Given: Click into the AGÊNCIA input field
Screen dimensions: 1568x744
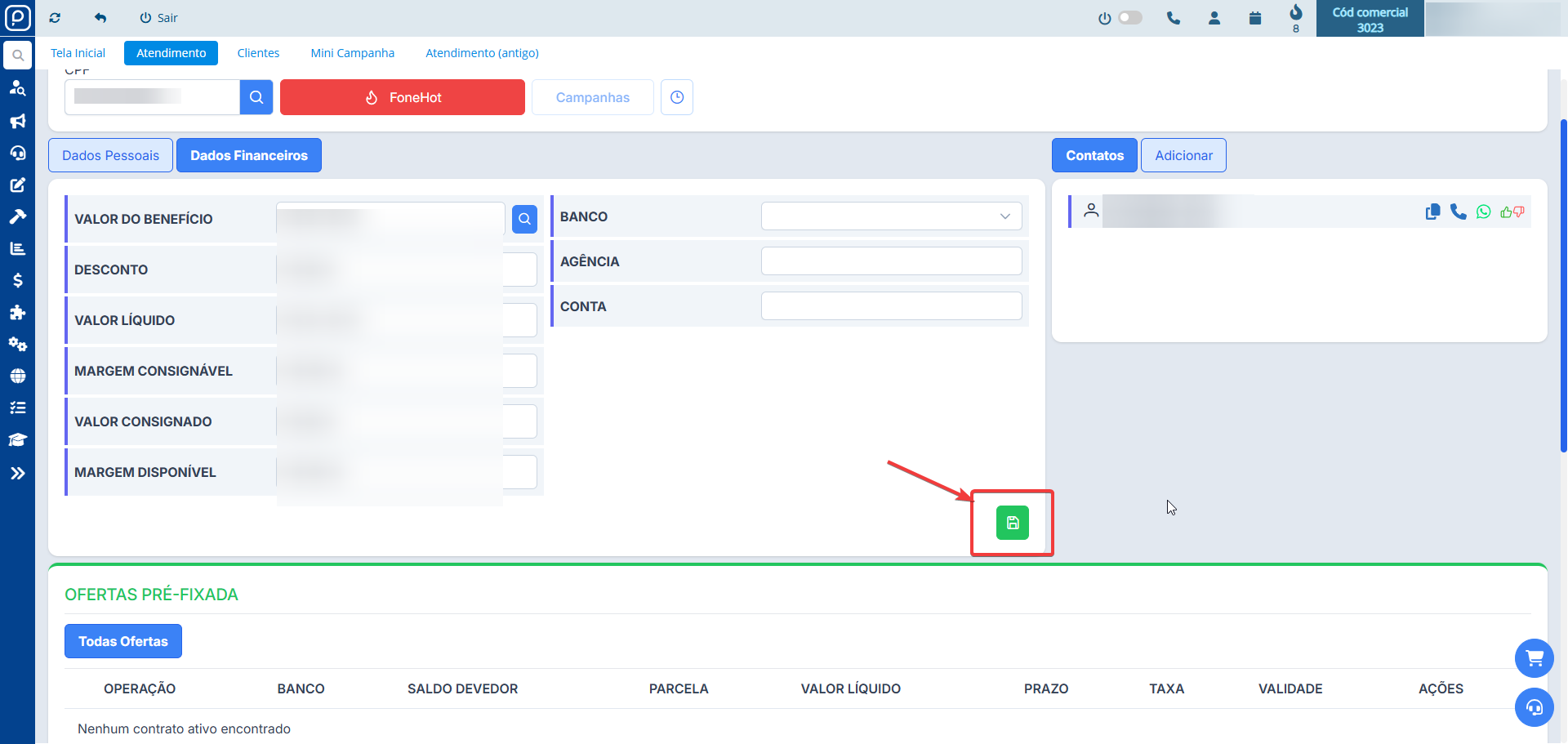Looking at the screenshot, I should pyautogui.click(x=891, y=261).
